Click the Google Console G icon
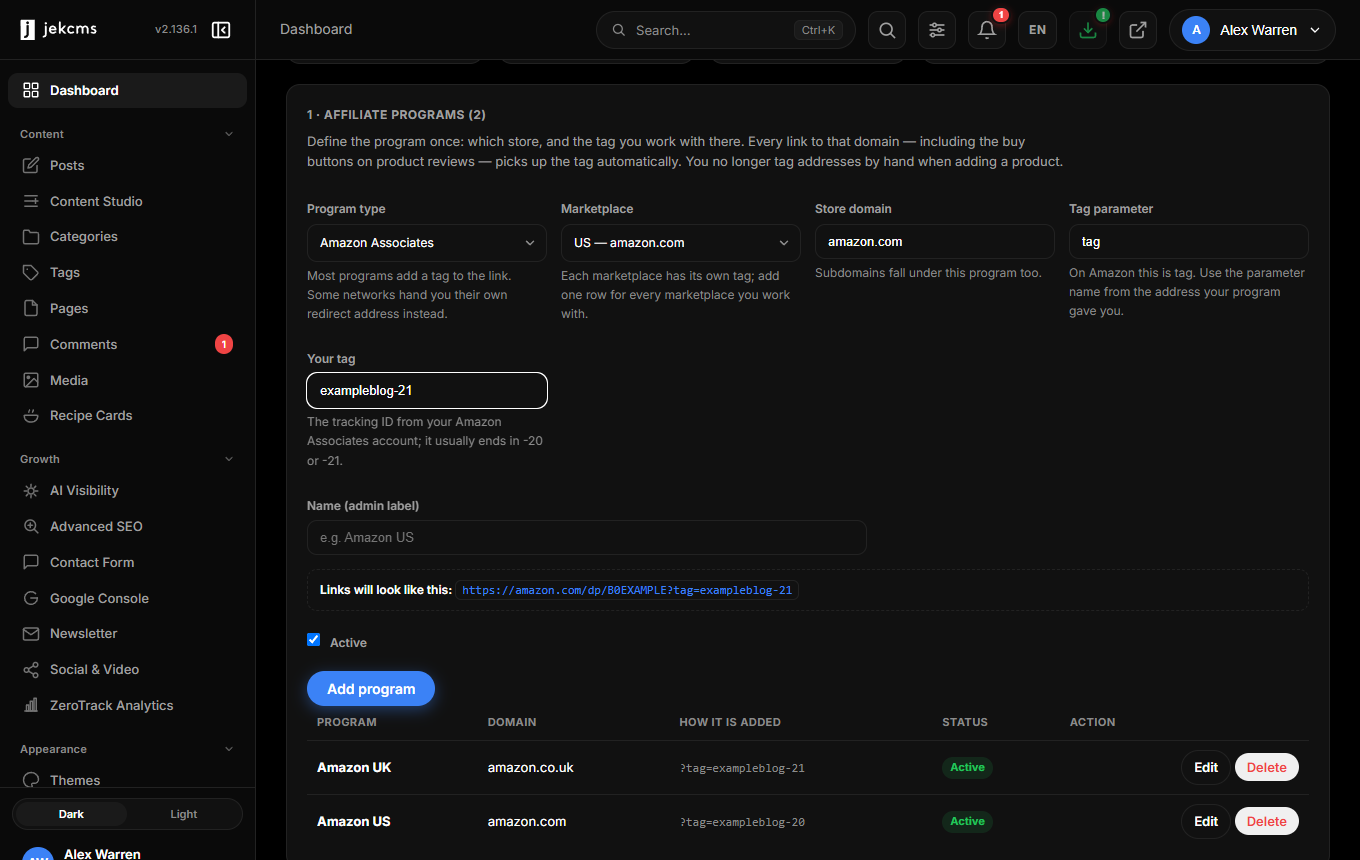This screenshot has width=1360, height=860. pos(31,598)
